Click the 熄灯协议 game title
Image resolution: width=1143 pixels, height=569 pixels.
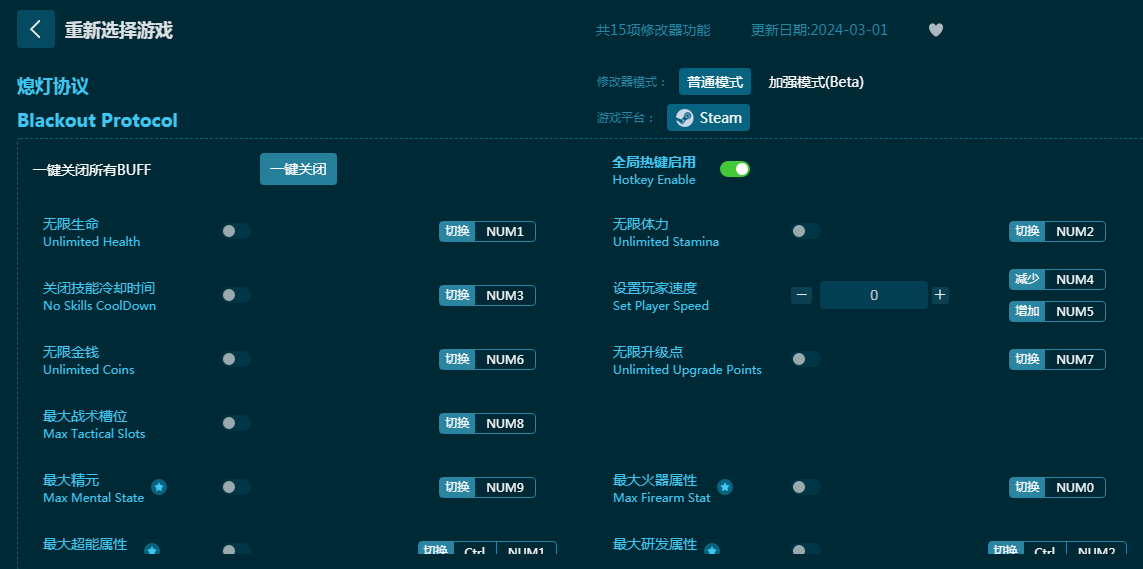[53, 86]
